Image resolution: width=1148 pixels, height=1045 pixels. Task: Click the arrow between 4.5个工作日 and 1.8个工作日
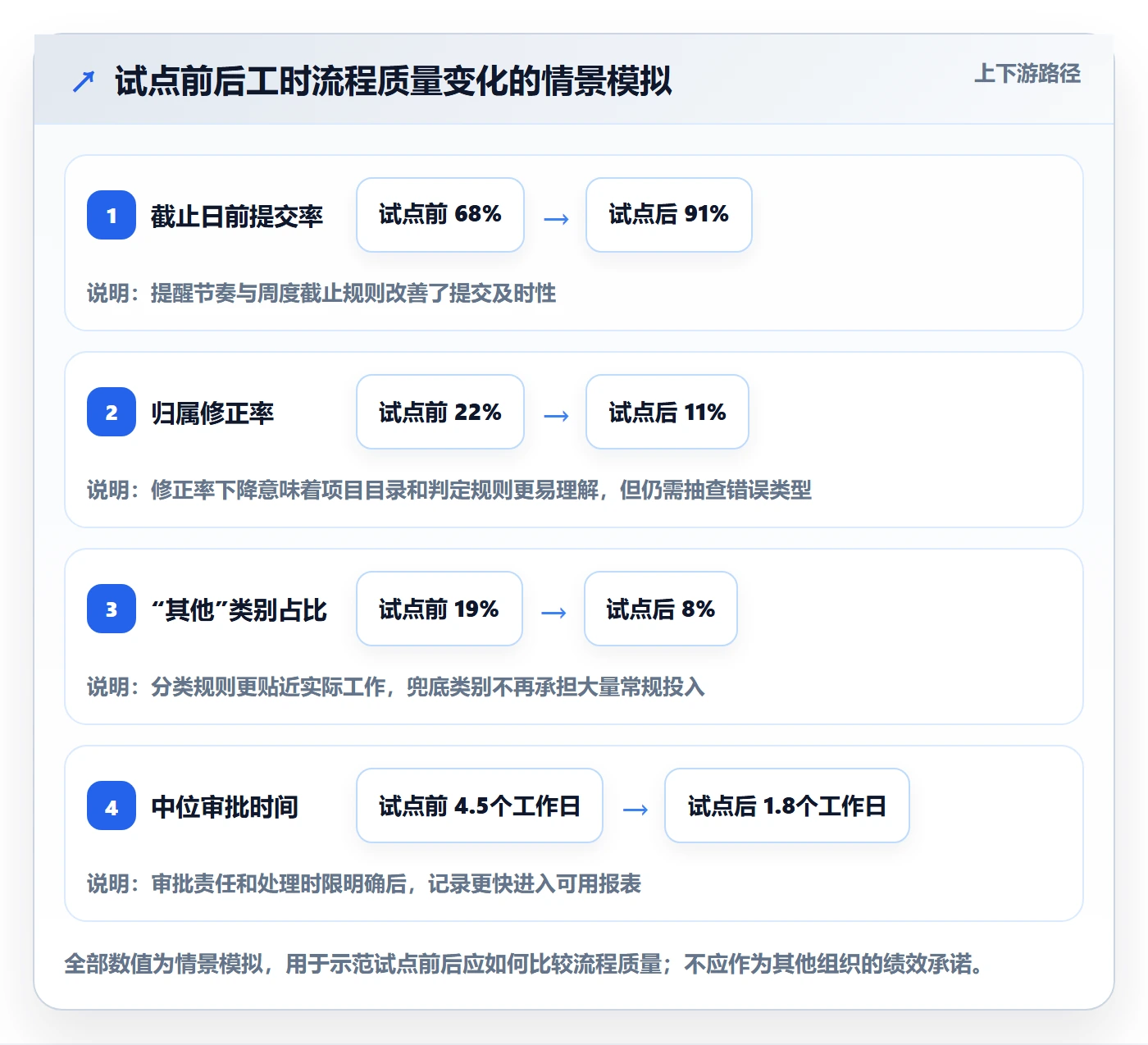pos(635,810)
